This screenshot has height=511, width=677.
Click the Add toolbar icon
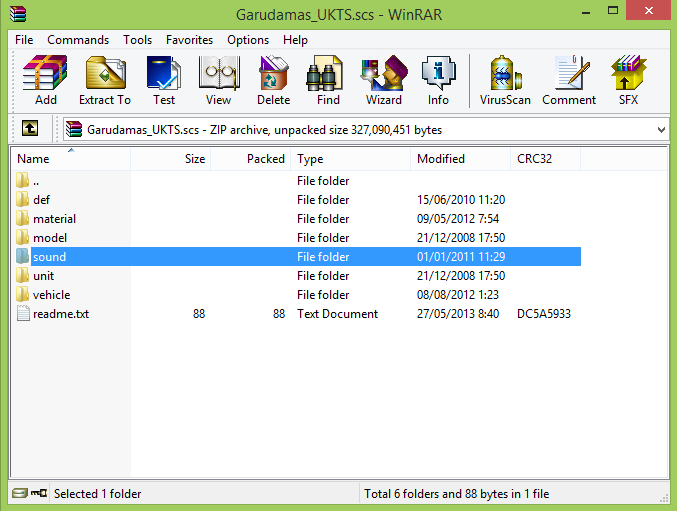pyautogui.click(x=45, y=80)
